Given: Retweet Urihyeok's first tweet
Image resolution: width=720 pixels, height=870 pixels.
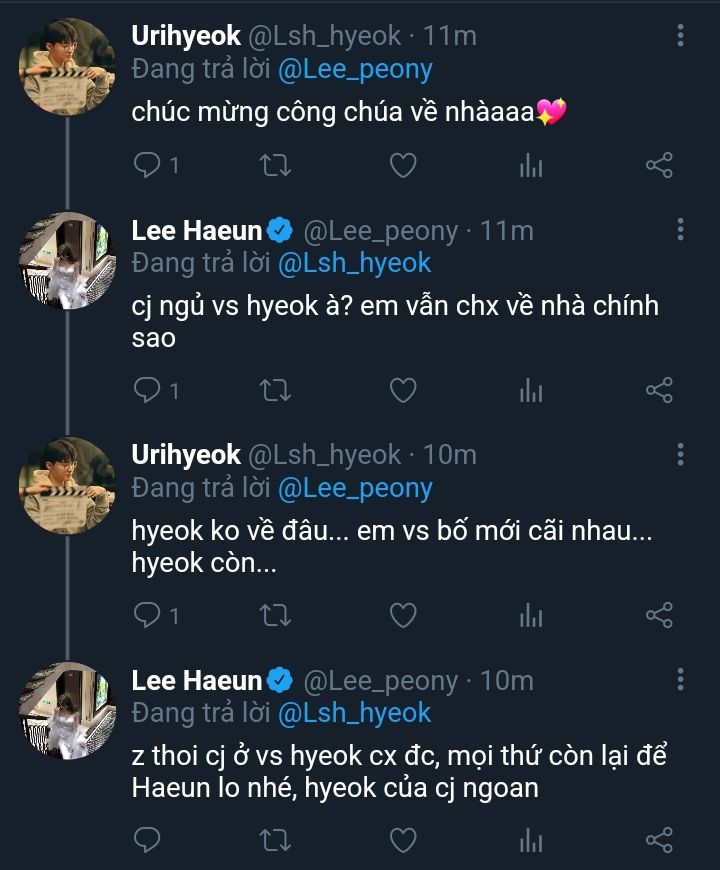Looking at the screenshot, I should [x=275, y=166].
